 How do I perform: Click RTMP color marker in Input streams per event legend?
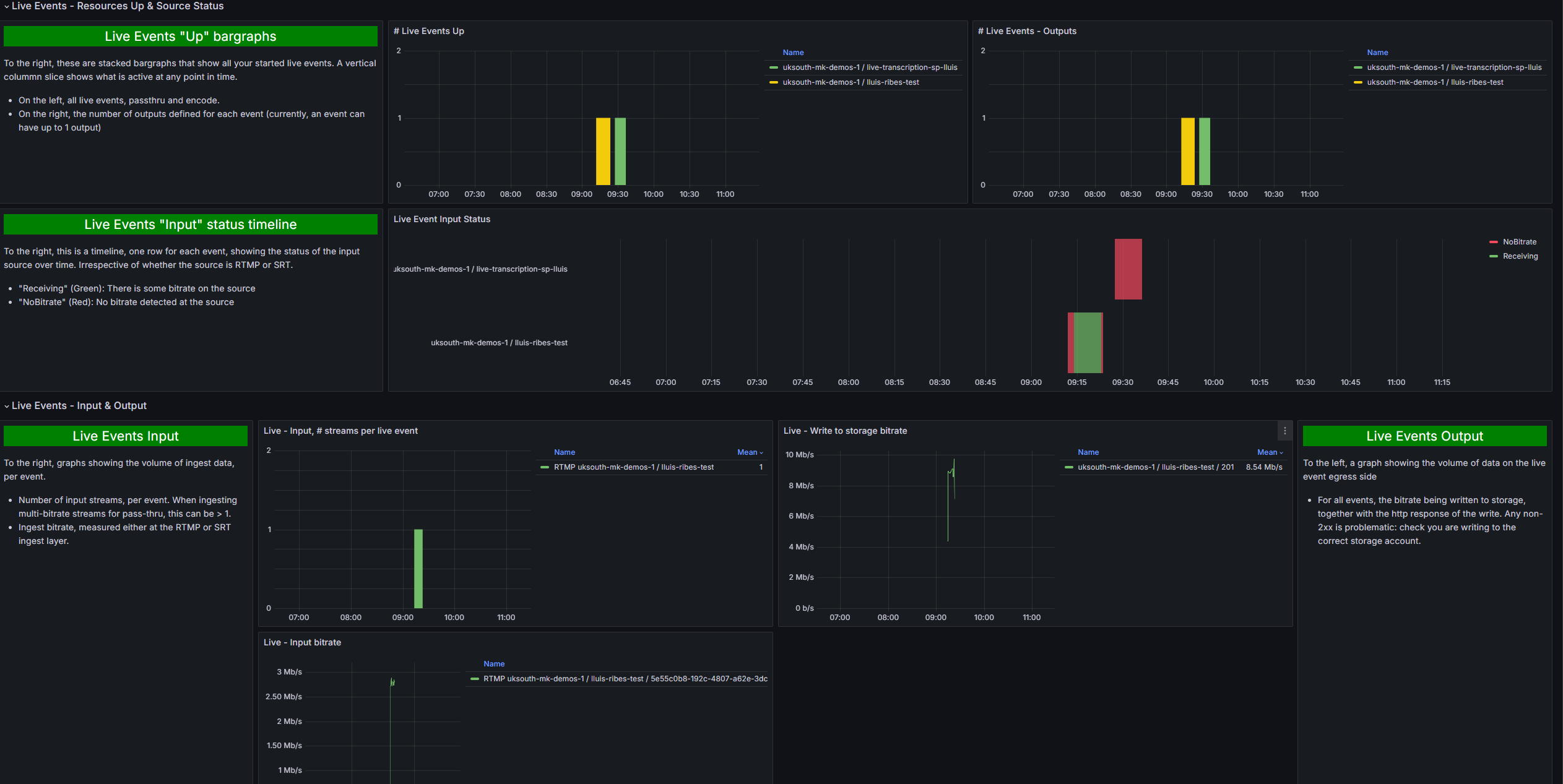[545, 467]
